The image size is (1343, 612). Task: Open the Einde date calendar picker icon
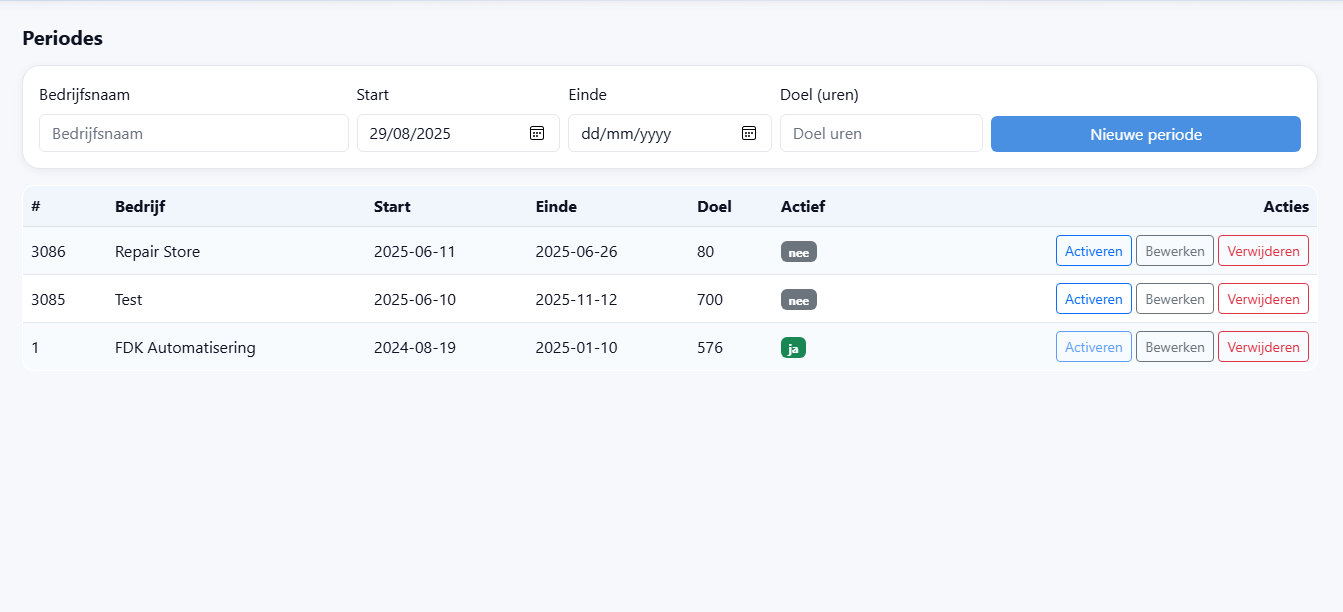click(x=749, y=133)
